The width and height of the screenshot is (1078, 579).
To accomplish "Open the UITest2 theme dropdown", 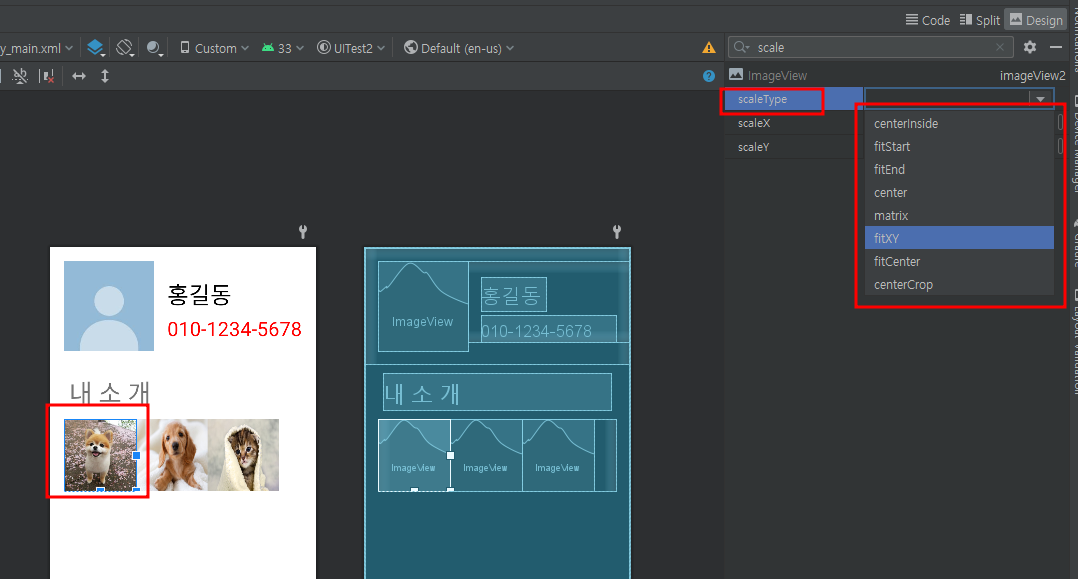I will [351, 48].
